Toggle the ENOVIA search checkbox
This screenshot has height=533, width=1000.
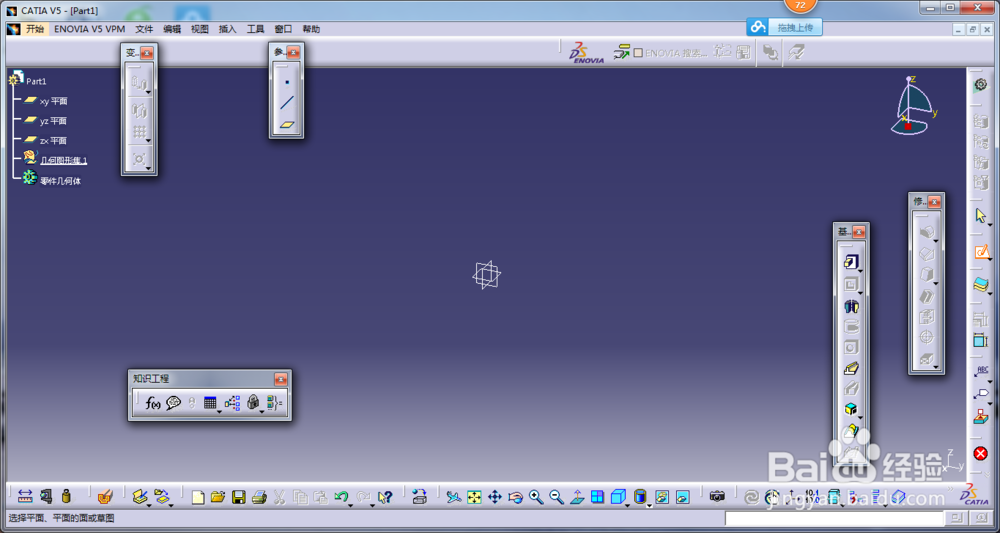638,54
